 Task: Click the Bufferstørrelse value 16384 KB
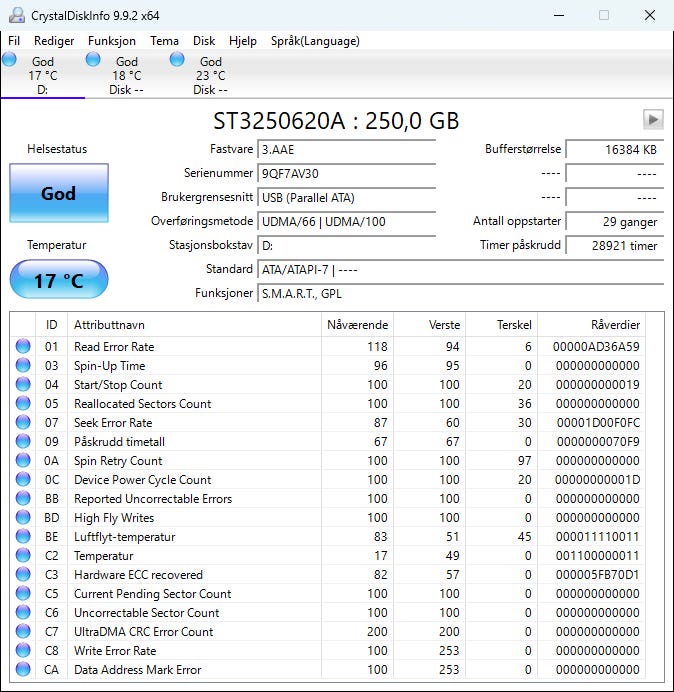click(614, 149)
